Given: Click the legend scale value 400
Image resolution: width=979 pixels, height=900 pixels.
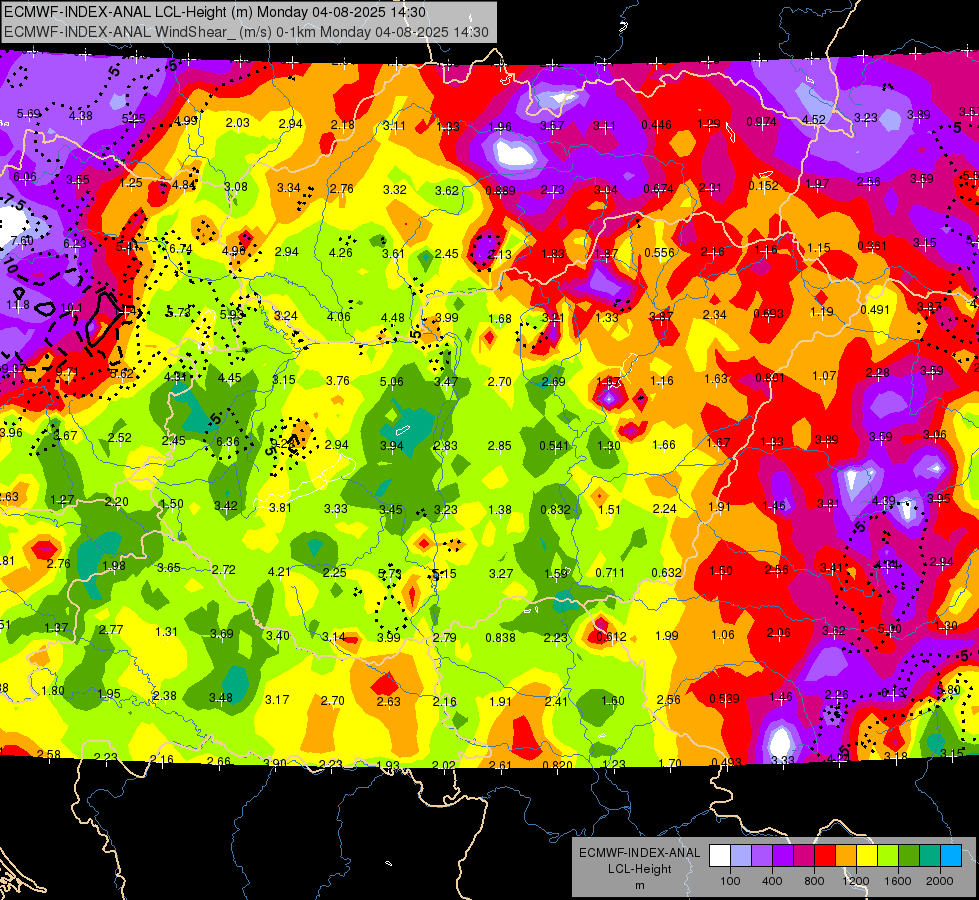Looking at the screenshot, I should (772, 881).
